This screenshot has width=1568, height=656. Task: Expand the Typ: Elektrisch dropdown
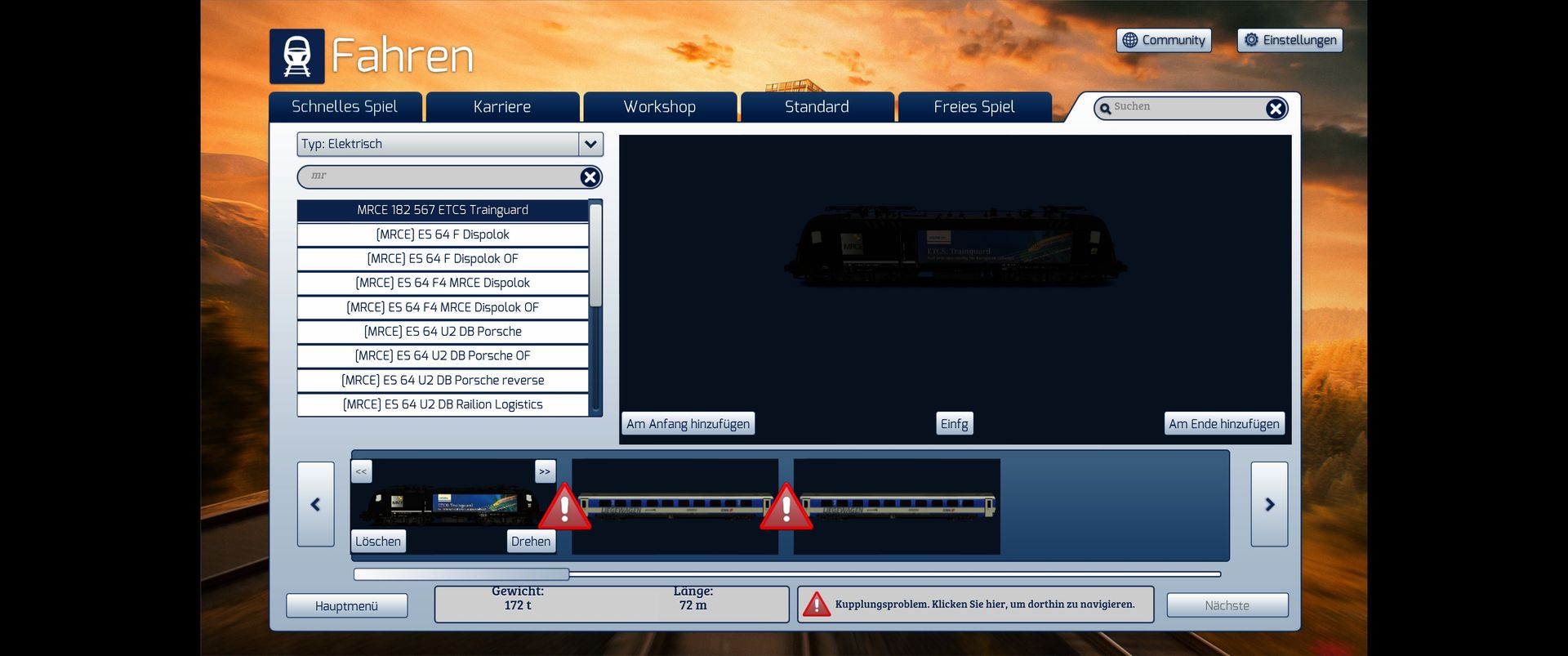coord(590,144)
